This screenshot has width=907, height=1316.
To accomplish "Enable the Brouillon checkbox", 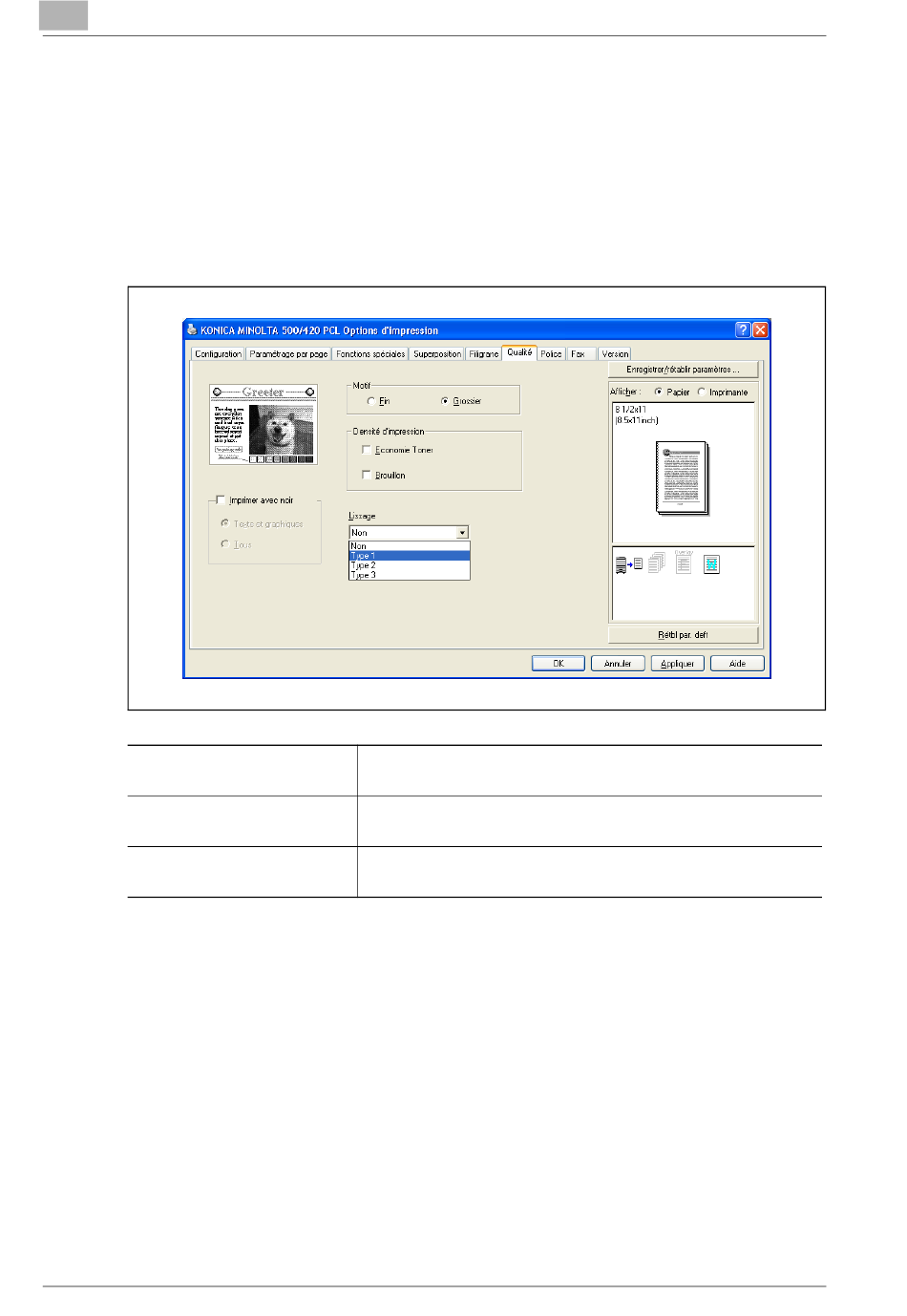I will pyautogui.click(x=367, y=475).
